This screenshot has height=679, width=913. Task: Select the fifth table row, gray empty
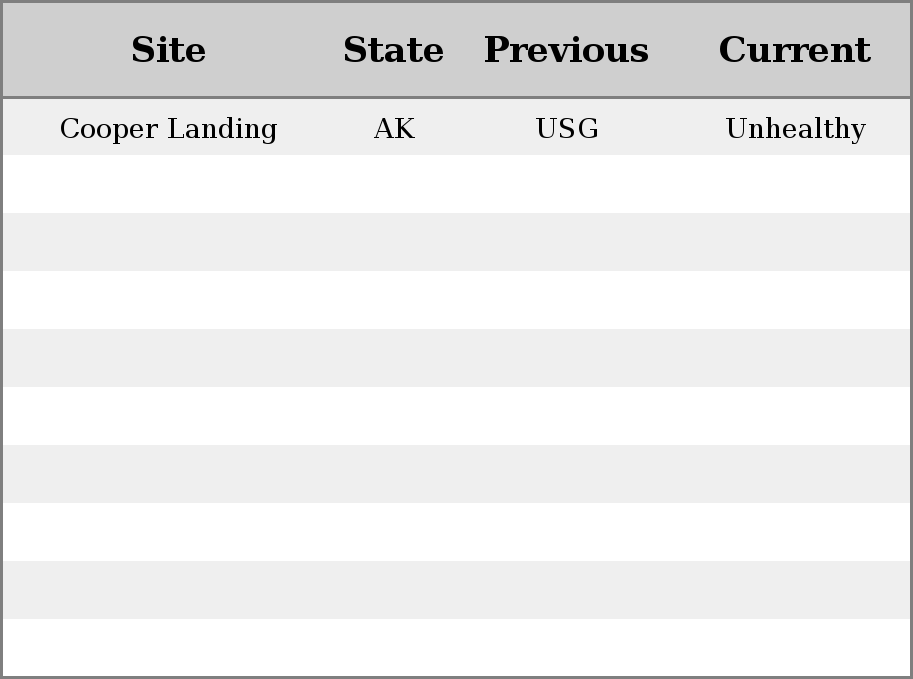tap(456, 358)
